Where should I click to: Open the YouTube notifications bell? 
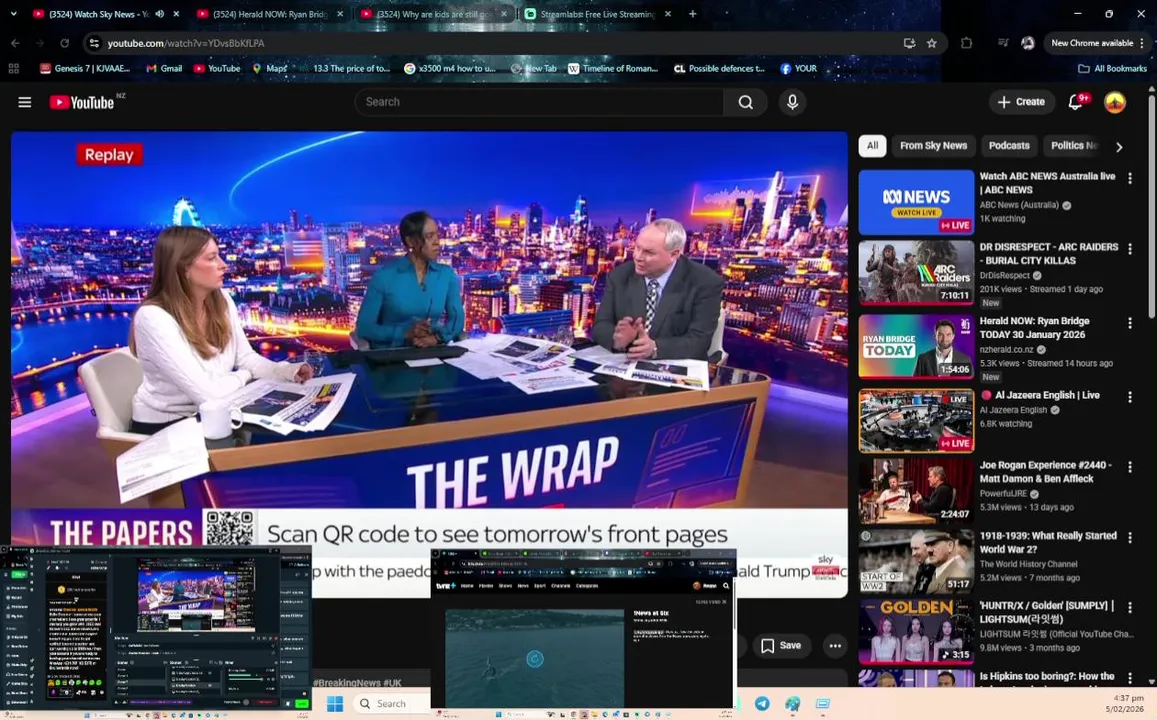pyautogui.click(x=1076, y=102)
